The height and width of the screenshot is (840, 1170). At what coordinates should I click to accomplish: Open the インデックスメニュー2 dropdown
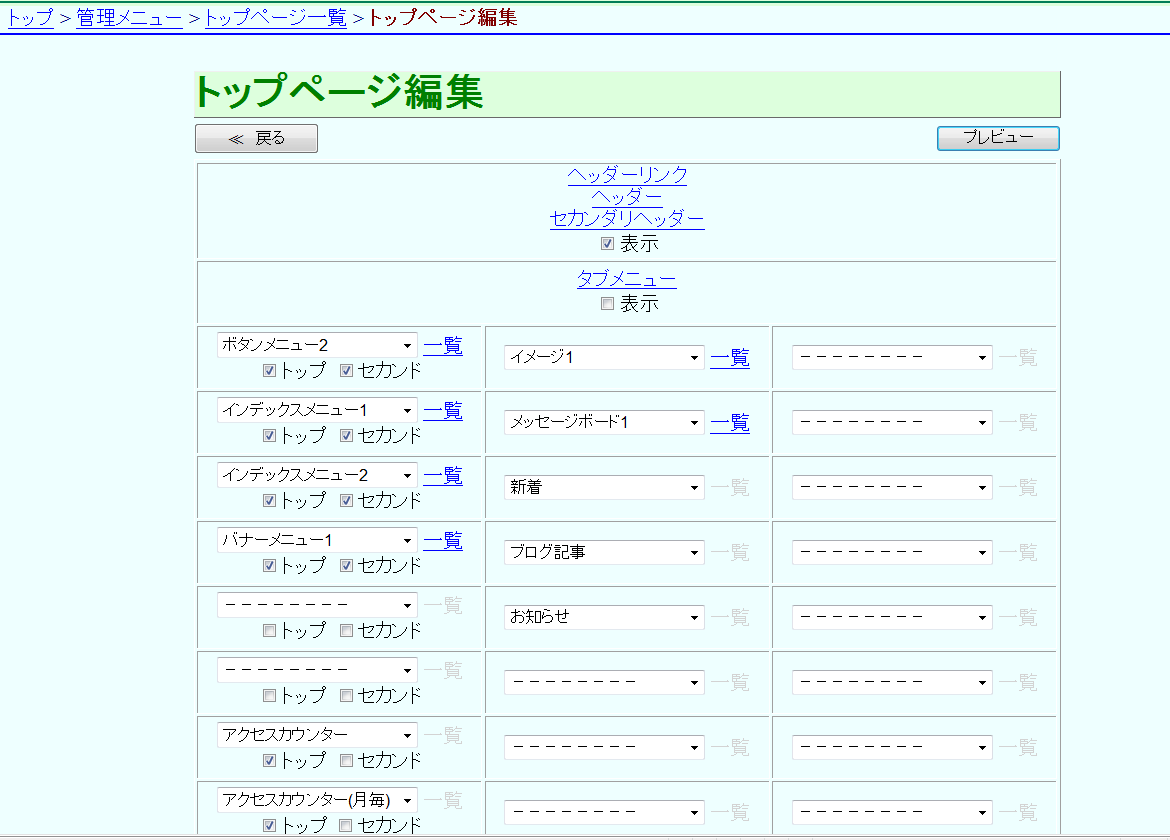pos(317,475)
